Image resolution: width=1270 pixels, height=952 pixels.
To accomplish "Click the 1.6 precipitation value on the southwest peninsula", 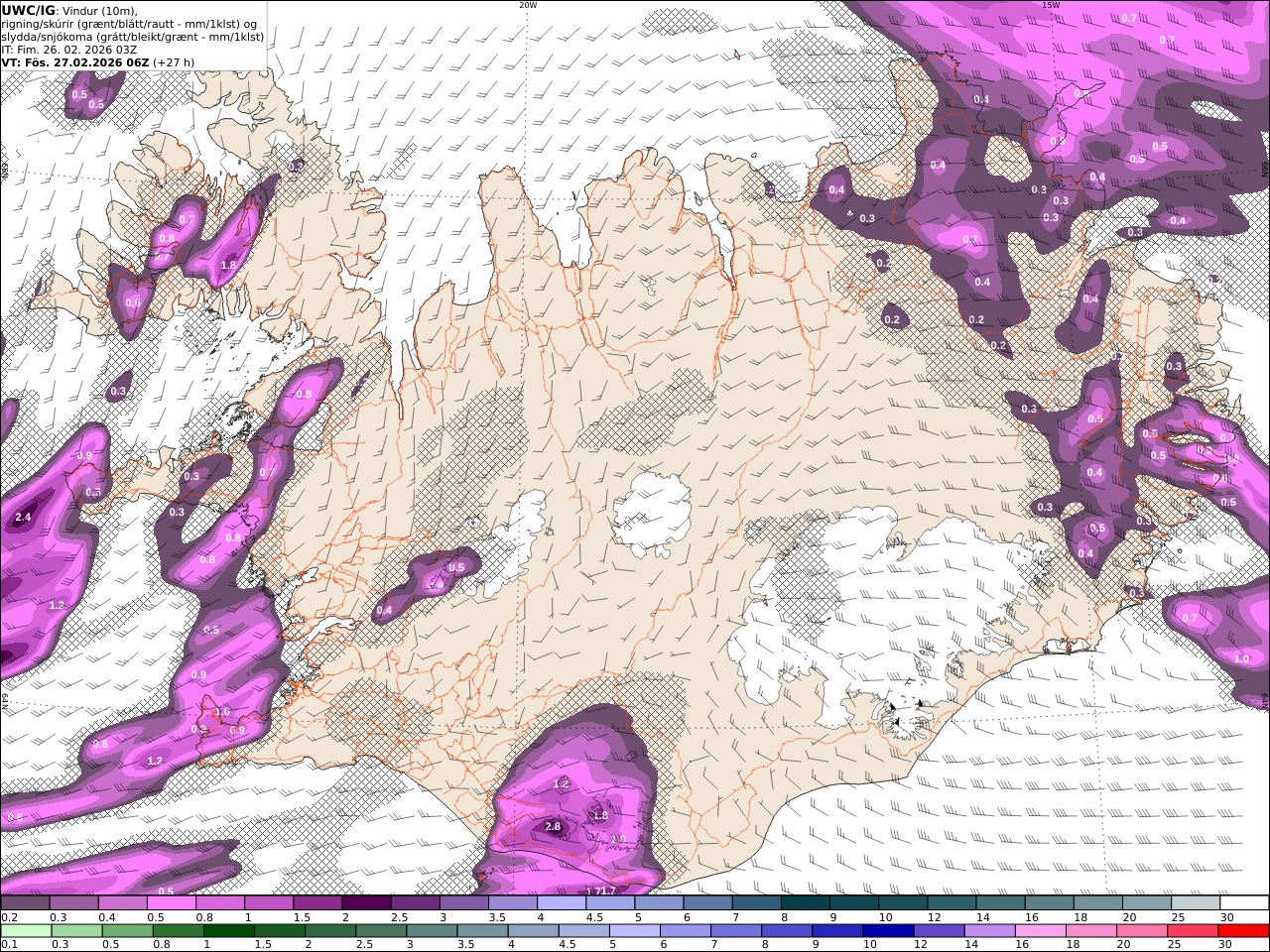I will (x=222, y=711).
